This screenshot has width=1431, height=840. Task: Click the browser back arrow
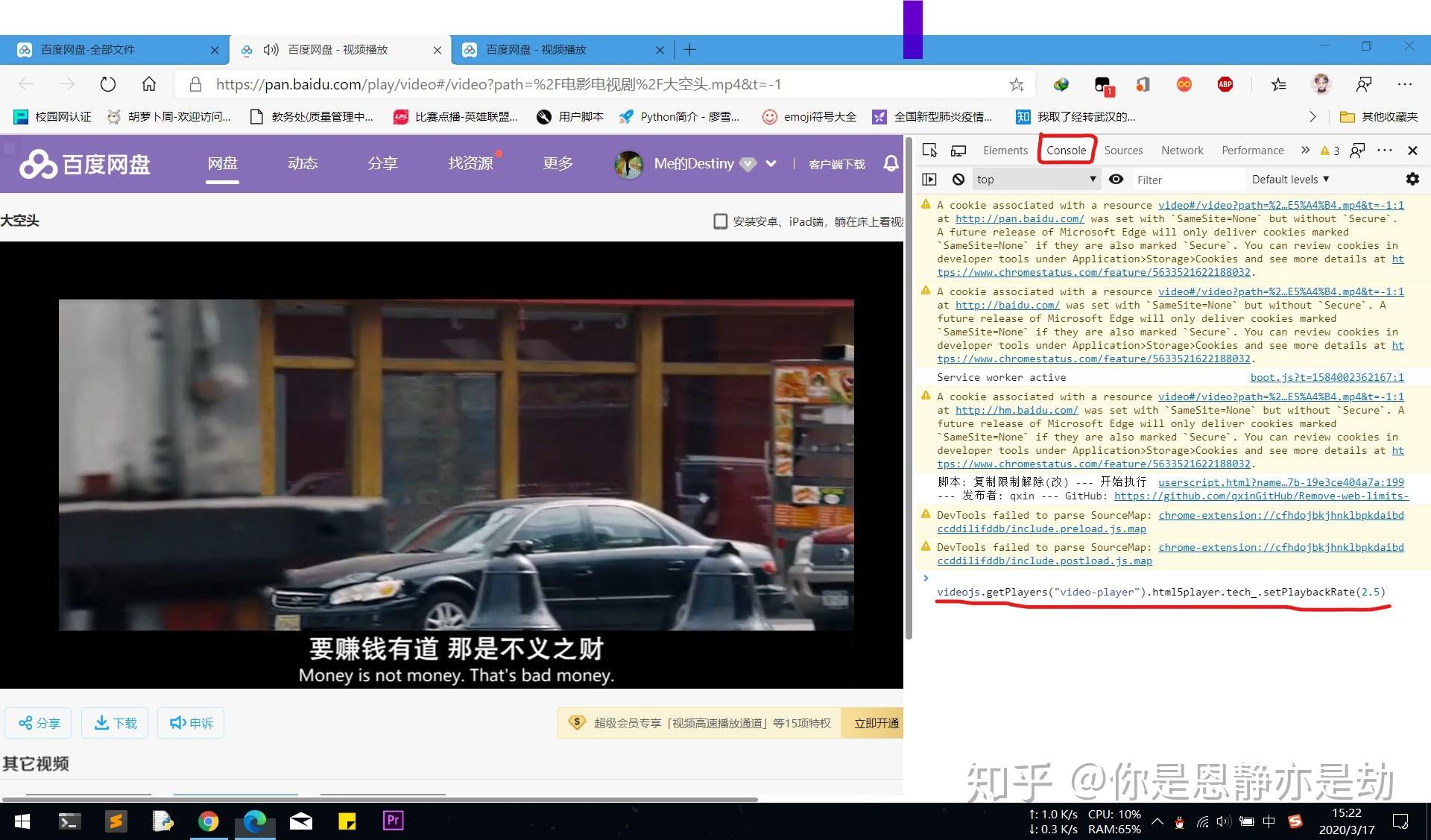coord(26,84)
